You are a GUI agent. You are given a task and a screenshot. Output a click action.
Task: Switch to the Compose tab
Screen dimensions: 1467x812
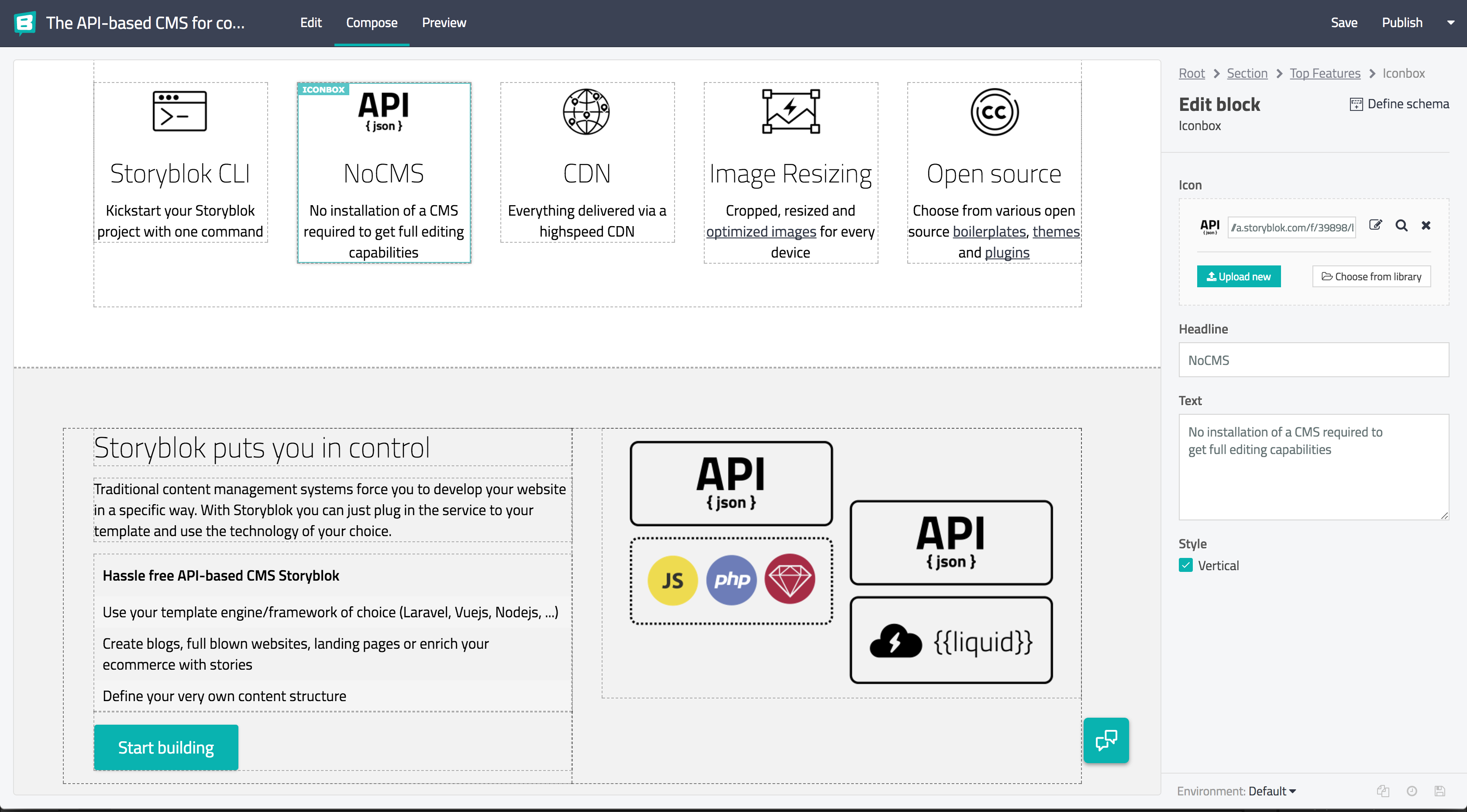point(371,23)
